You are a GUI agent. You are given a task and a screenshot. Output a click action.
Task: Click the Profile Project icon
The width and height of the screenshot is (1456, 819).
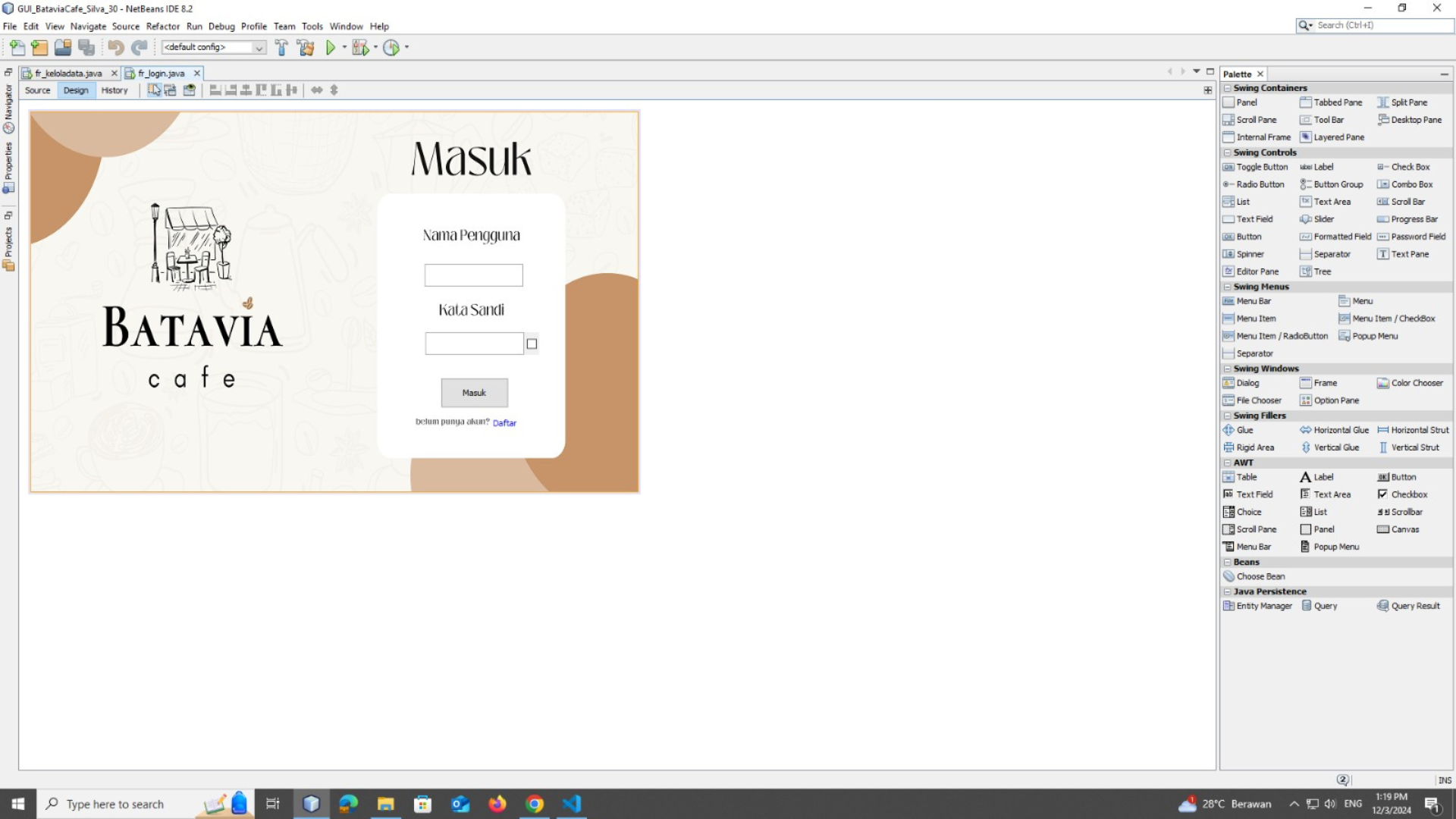[391, 48]
